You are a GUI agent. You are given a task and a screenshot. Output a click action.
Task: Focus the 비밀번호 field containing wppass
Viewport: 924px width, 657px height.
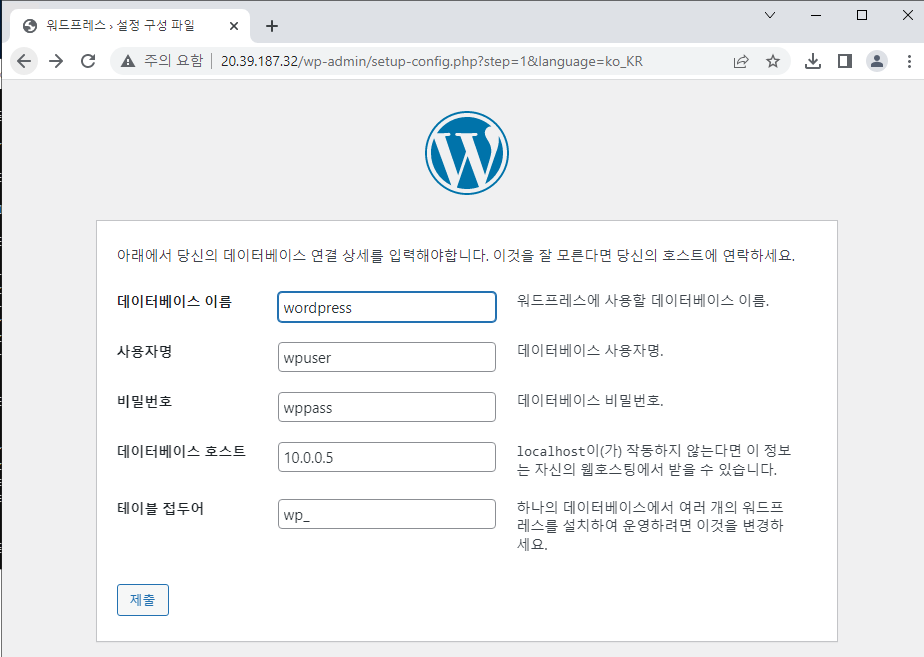point(387,407)
